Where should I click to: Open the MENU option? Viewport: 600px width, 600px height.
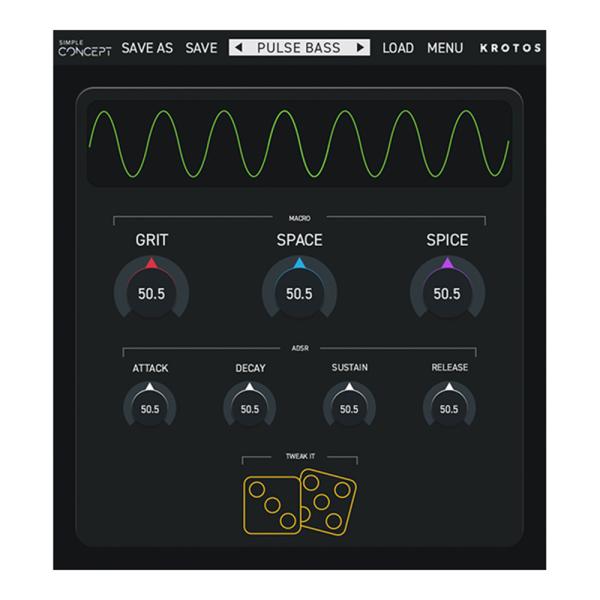pos(445,48)
